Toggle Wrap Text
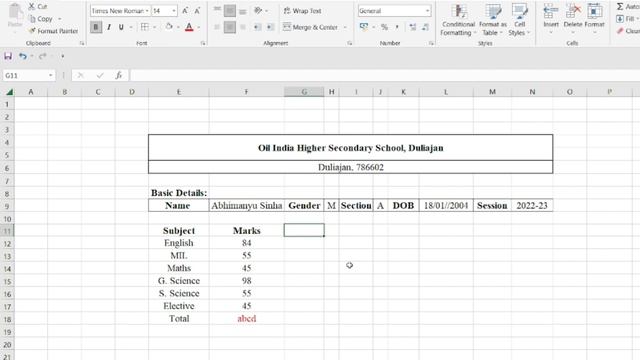Screen dimensions: 640x360 point(302,11)
